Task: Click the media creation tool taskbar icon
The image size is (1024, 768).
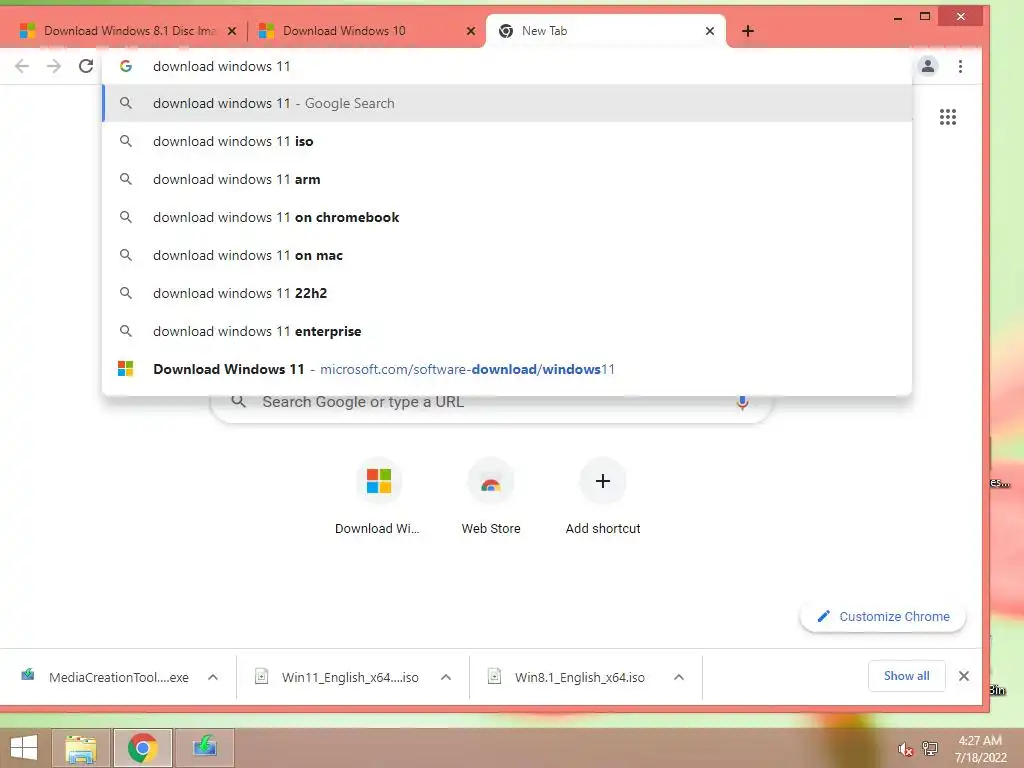Action: [x=205, y=748]
